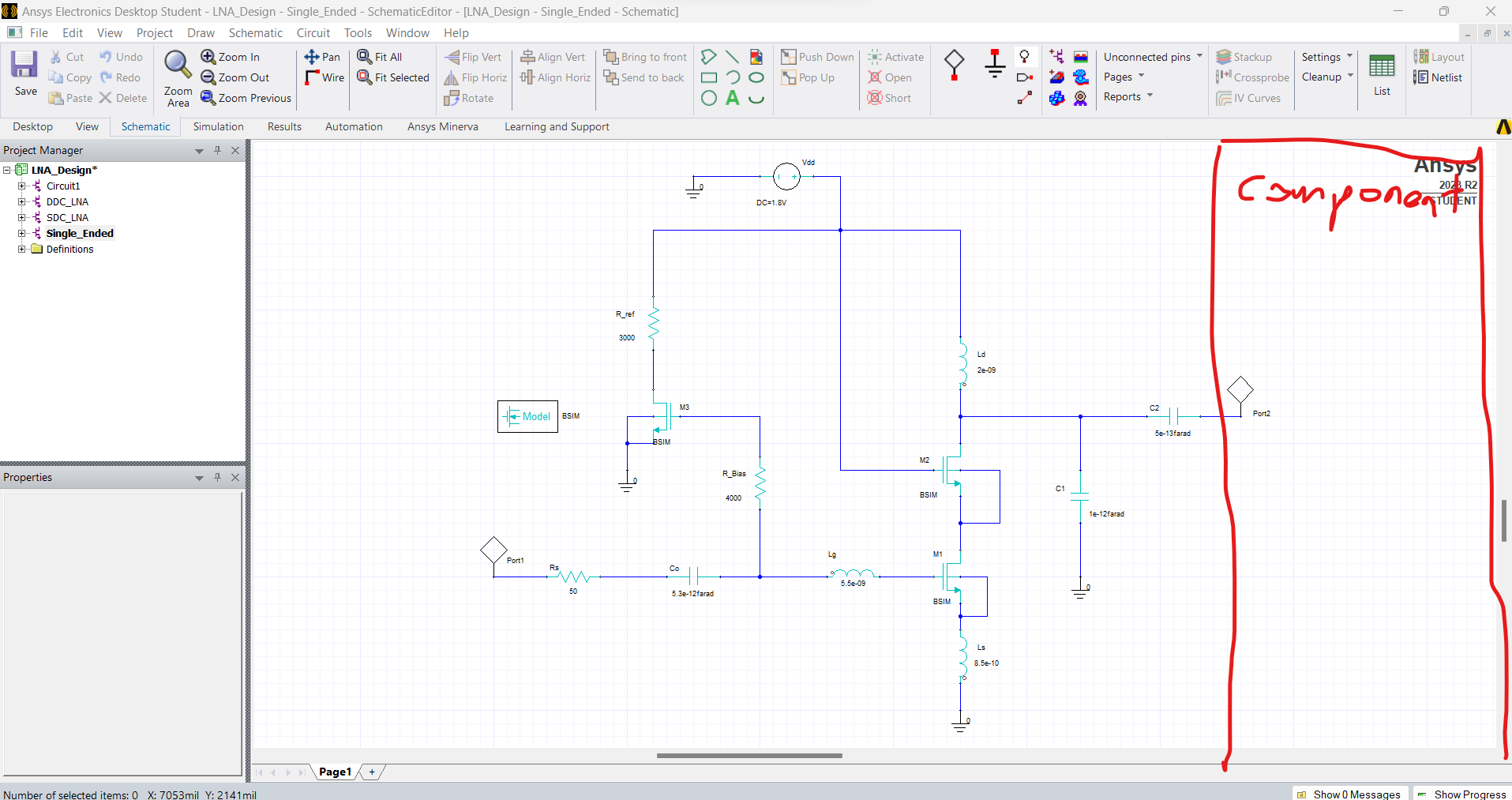The height and width of the screenshot is (800, 1512).
Task: Select the Page1 sheet tab
Action: point(335,772)
